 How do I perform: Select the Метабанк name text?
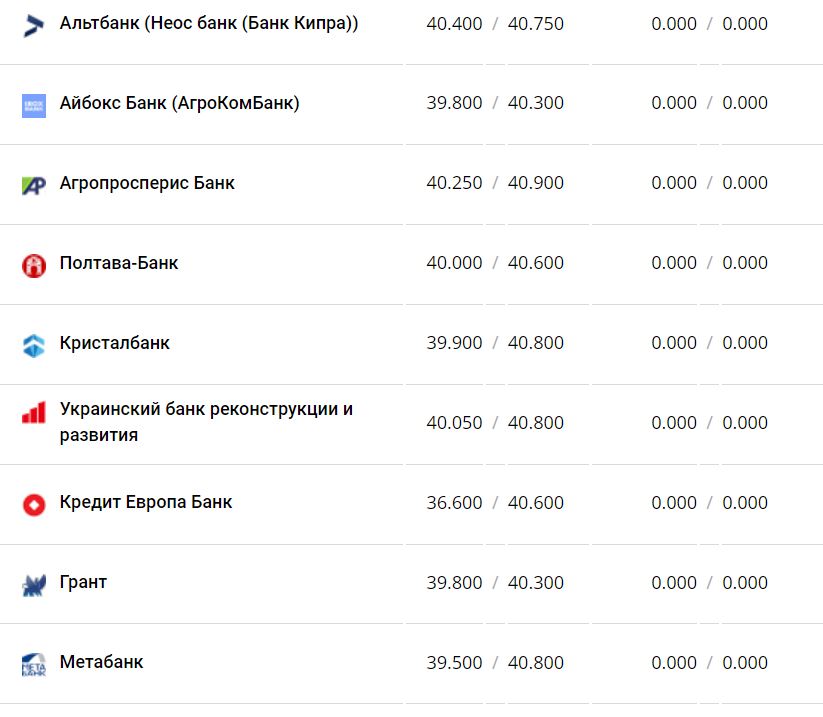[101, 662]
